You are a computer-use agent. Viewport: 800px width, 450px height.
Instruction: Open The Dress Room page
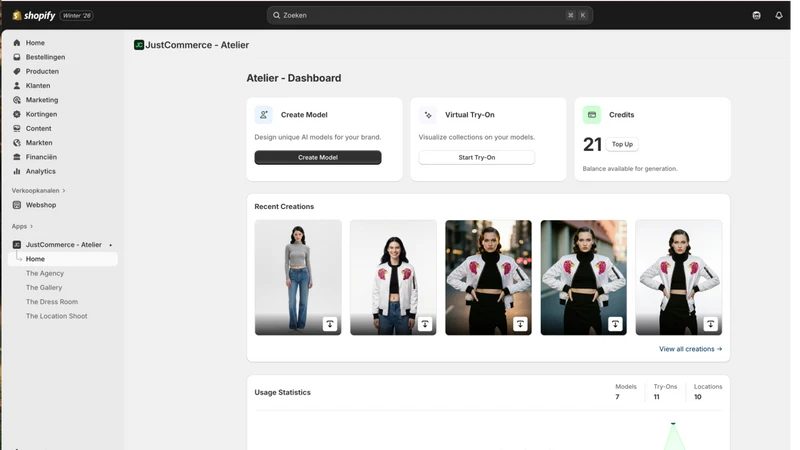52,302
